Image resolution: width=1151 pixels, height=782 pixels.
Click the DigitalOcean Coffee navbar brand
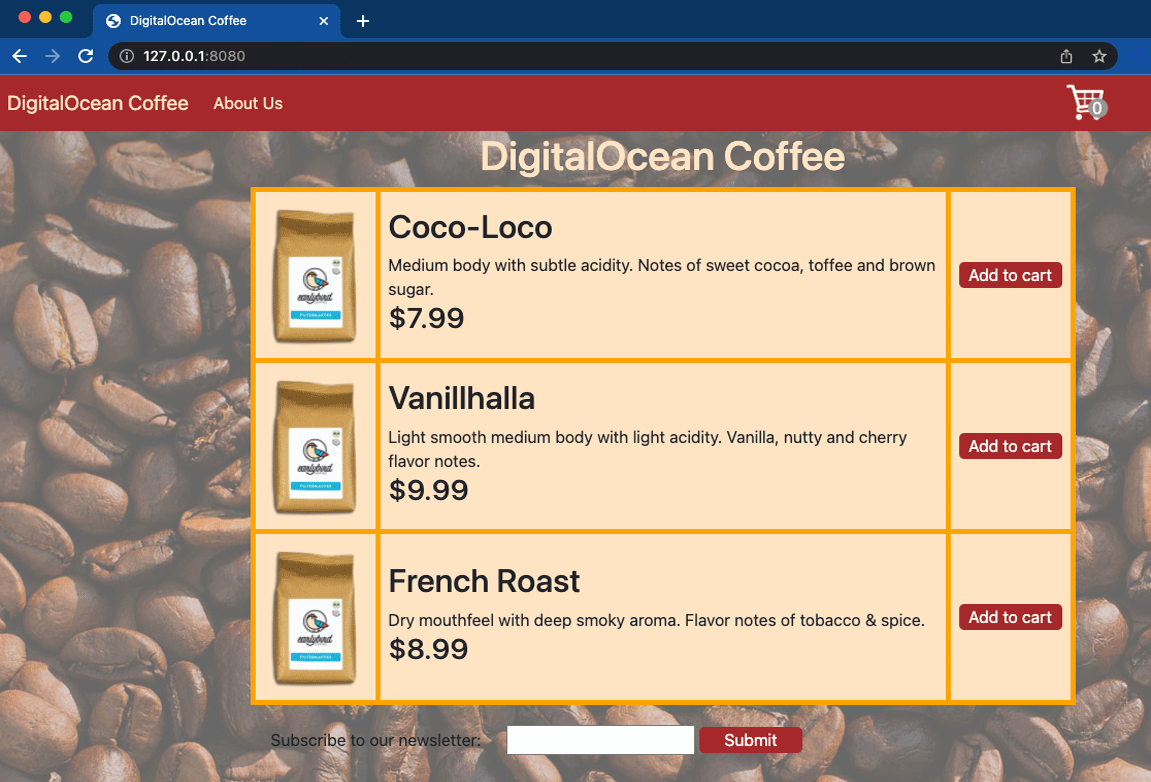98,103
